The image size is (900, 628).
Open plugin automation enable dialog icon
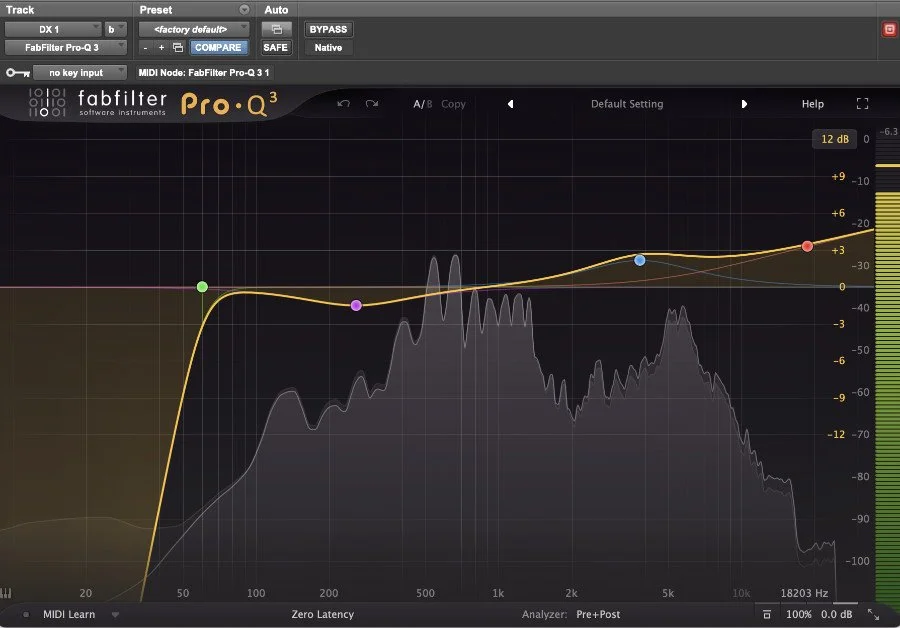pos(277,29)
